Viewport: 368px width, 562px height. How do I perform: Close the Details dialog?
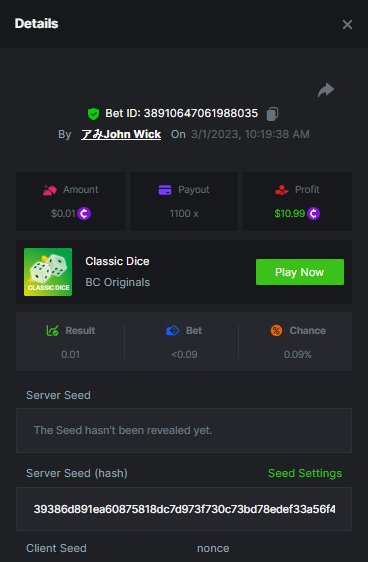click(347, 24)
